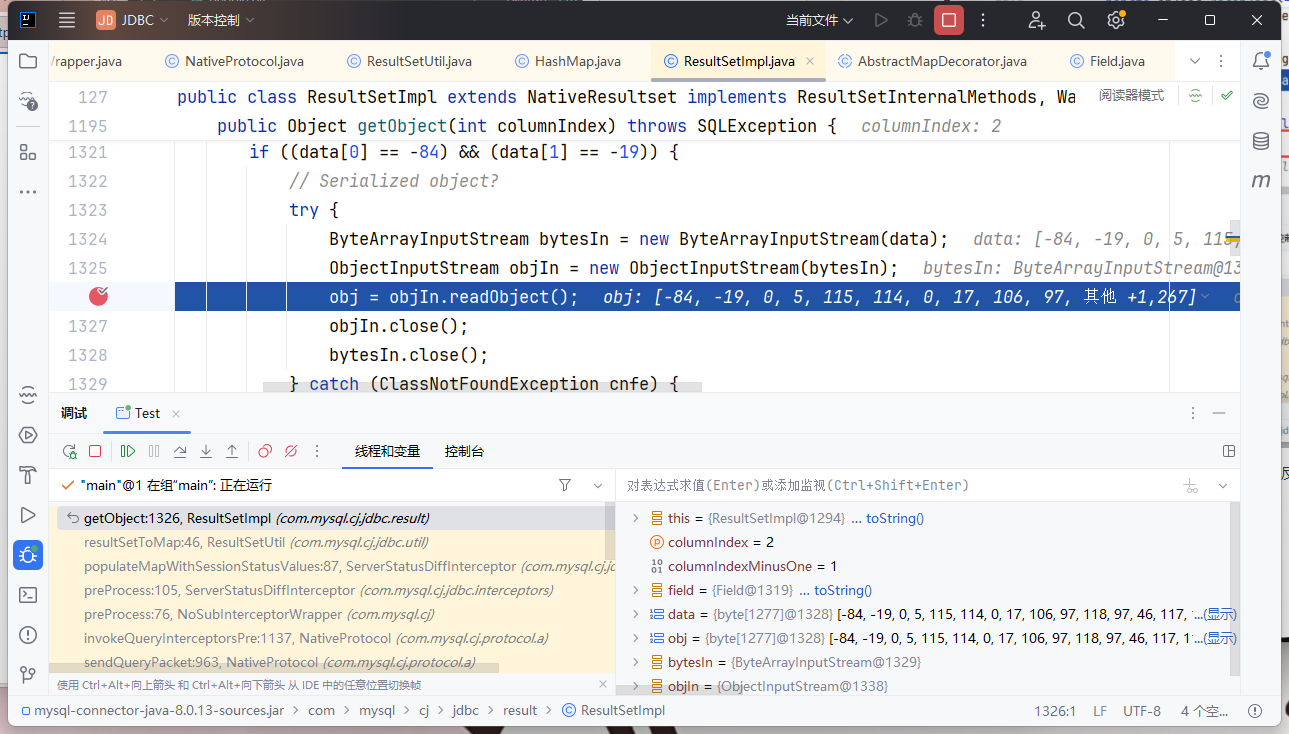1289x734 pixels.
Task: Open Terminal tool window in sidebar
Action: pyautogui.click(x=28, y=595)
